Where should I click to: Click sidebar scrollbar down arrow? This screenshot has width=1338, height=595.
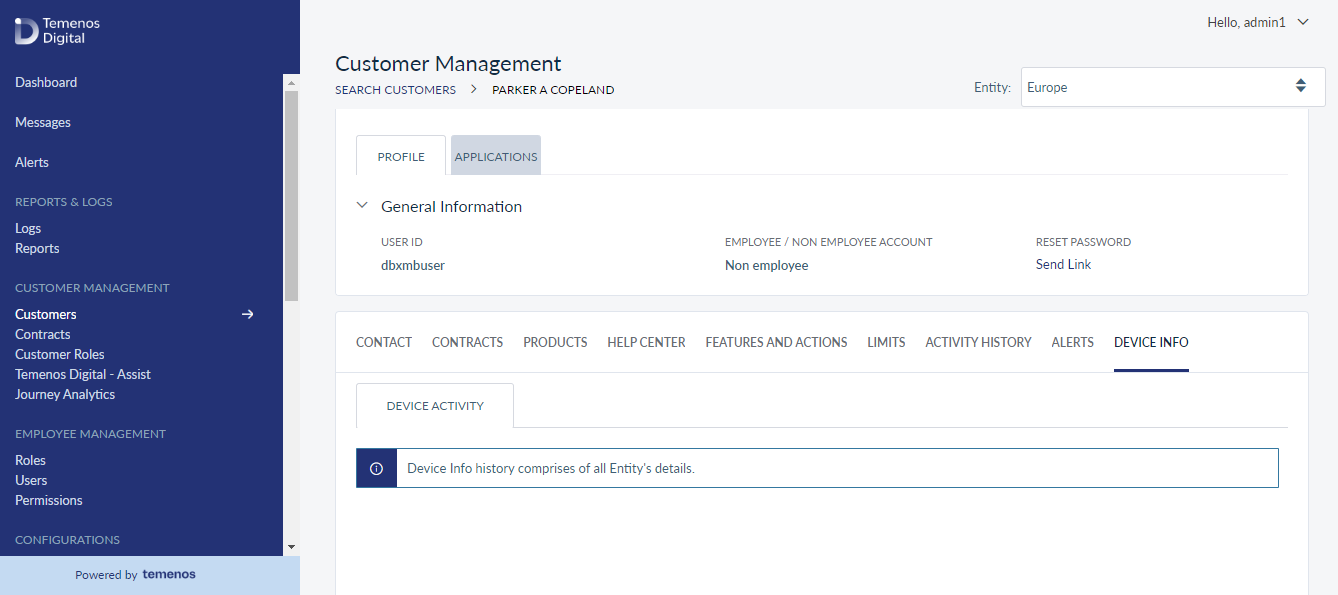(x=291, y=547)
